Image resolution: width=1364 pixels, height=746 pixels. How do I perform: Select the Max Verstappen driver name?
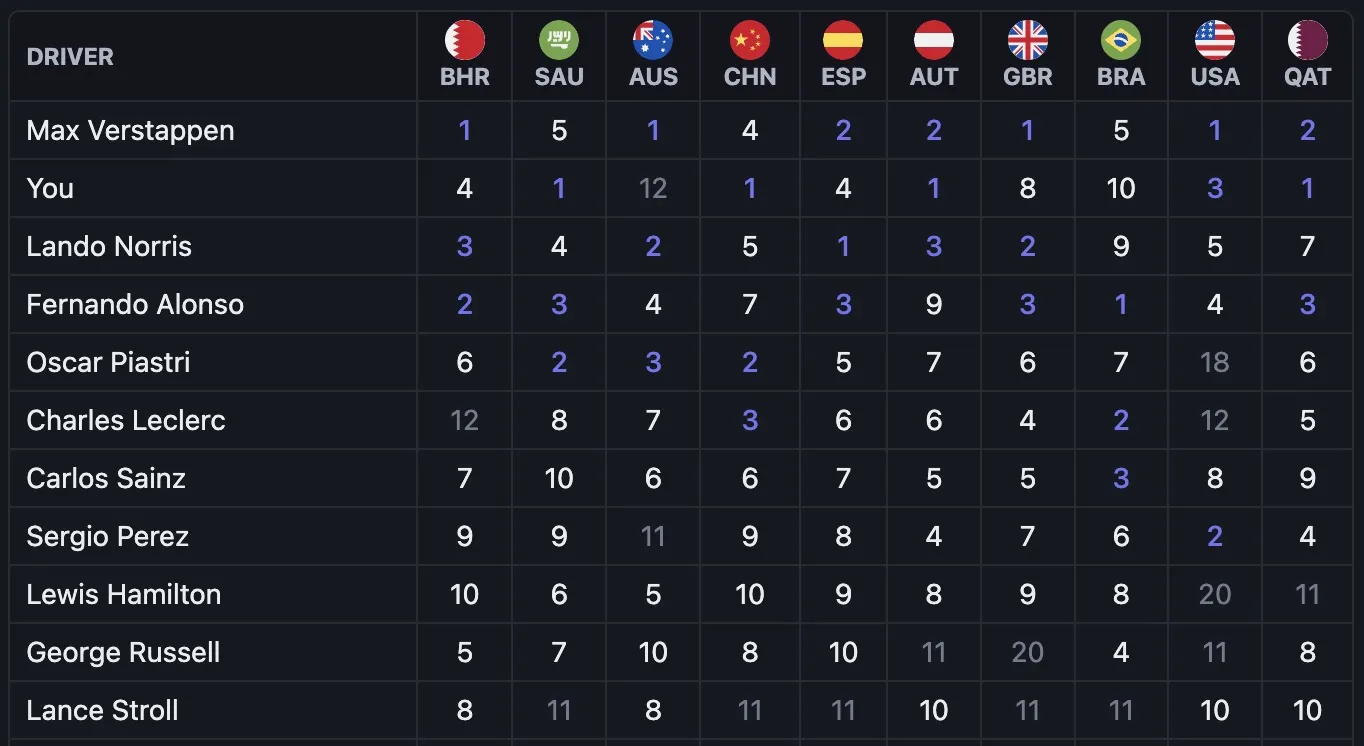(130, 131)
